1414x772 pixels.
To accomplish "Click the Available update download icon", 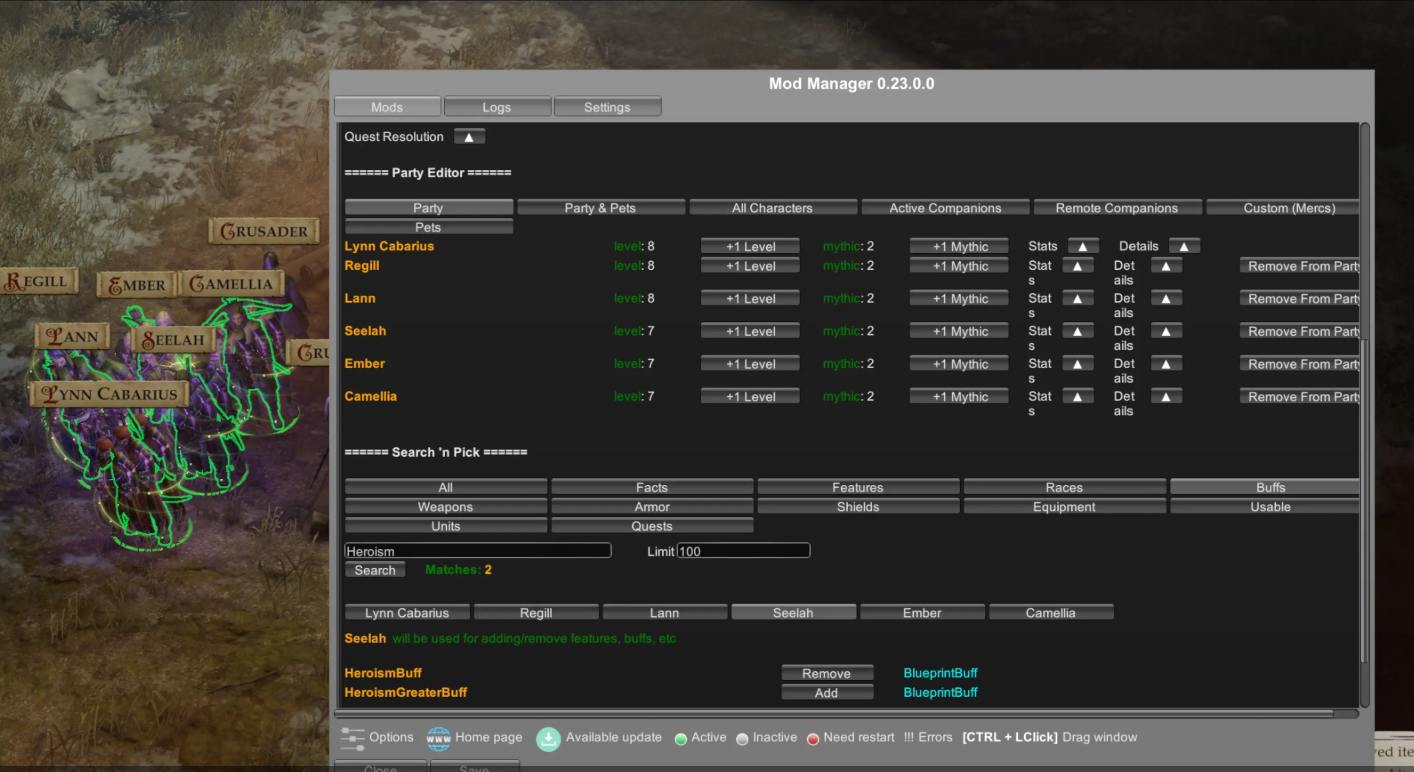I will pos(548,739).
